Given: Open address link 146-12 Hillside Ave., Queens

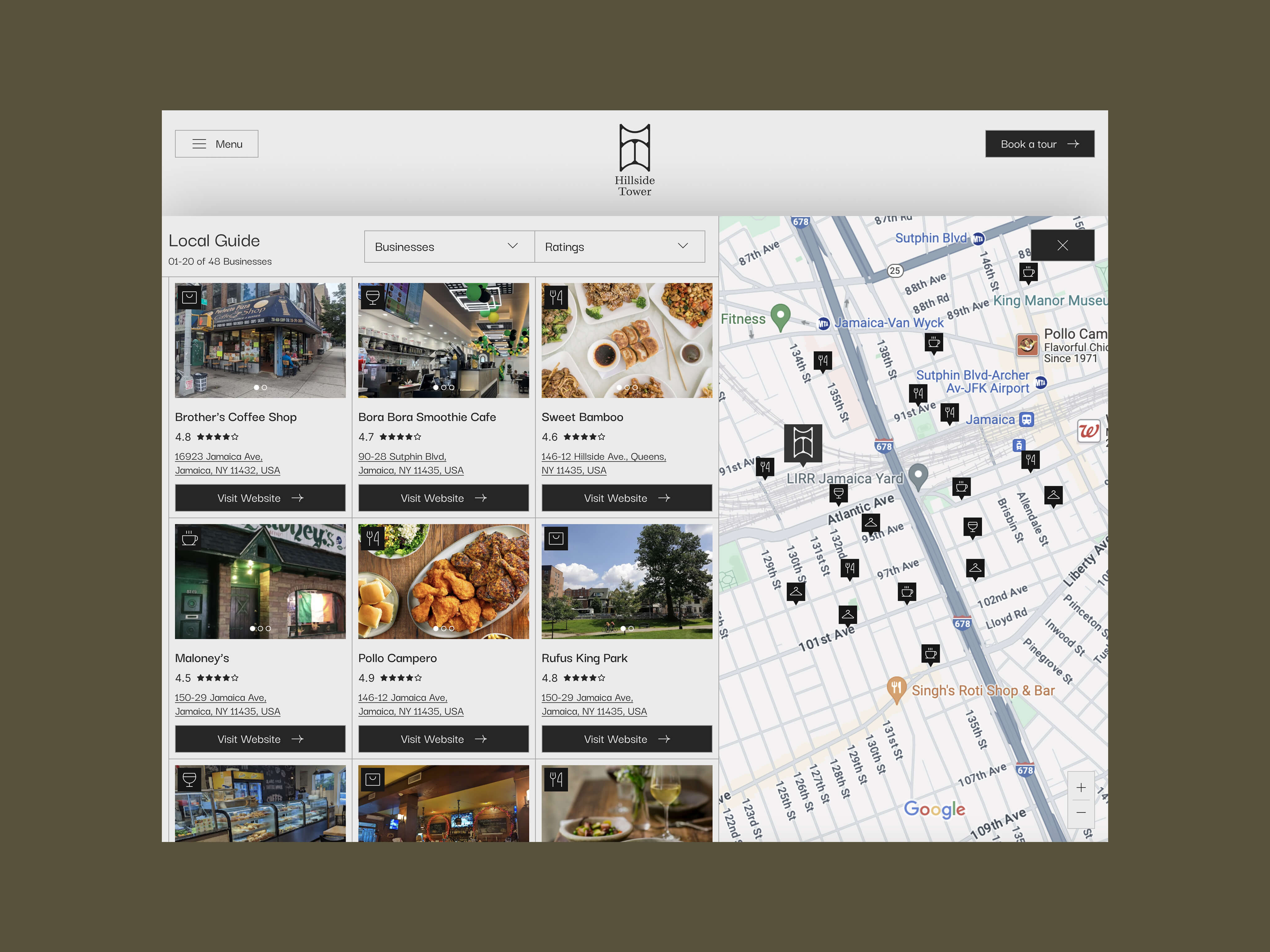Looking at the screenshot, I should [603, 463].
